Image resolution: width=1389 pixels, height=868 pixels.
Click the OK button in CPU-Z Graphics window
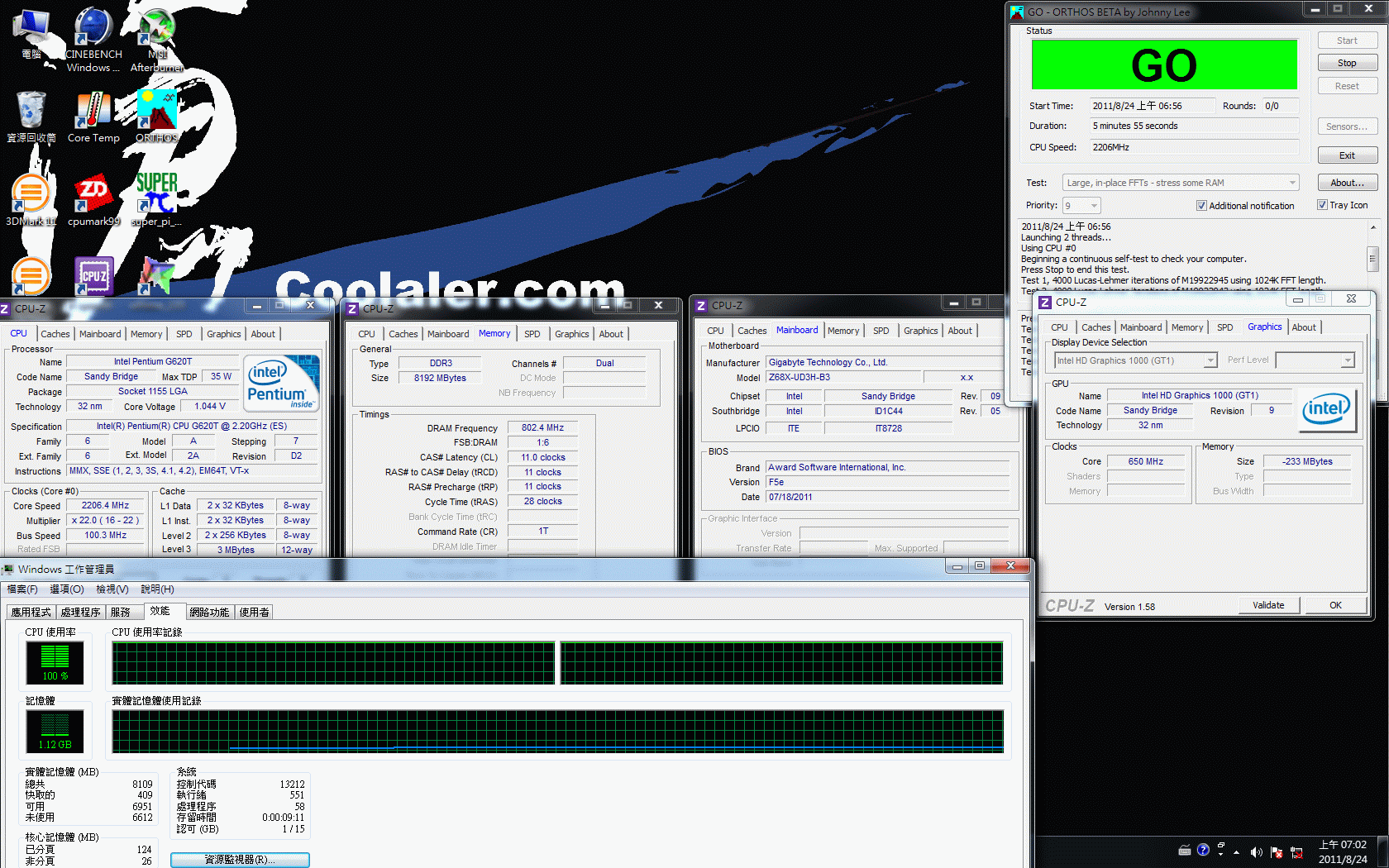pyautogui.click(x=1335, y=605)
